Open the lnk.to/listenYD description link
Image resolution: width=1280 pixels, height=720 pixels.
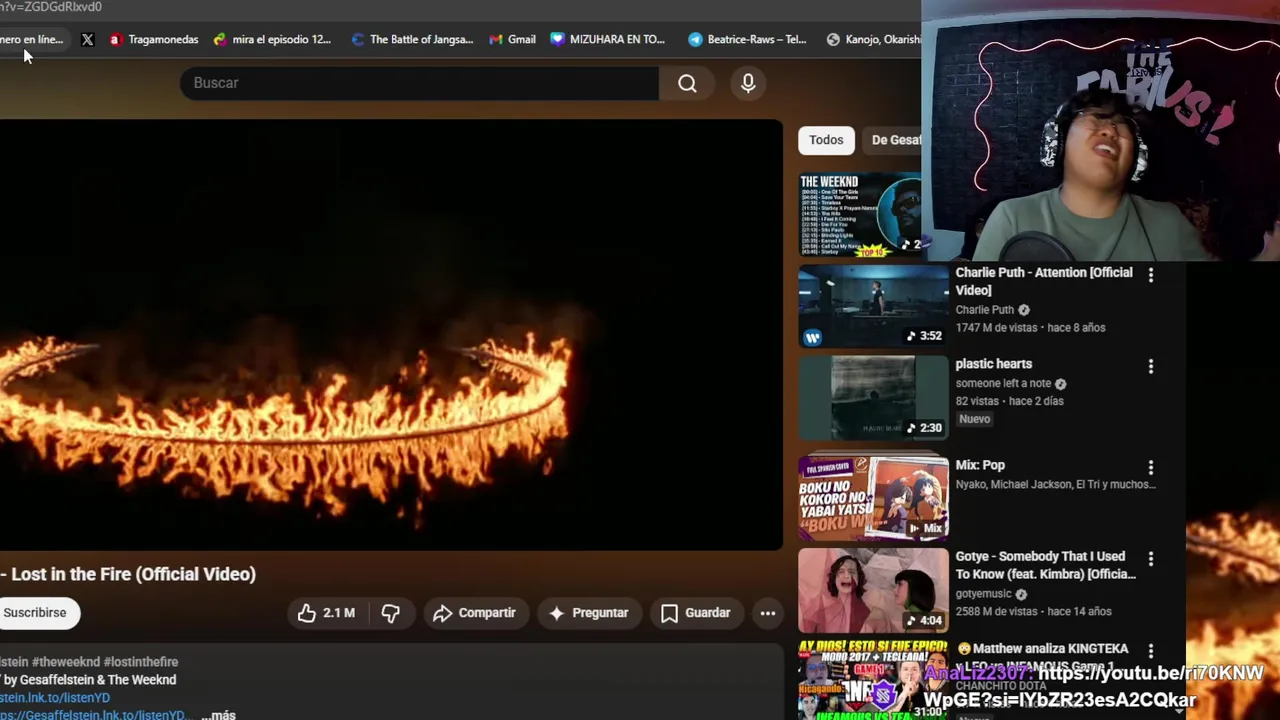pyautogui.click(x=55, y=698)
